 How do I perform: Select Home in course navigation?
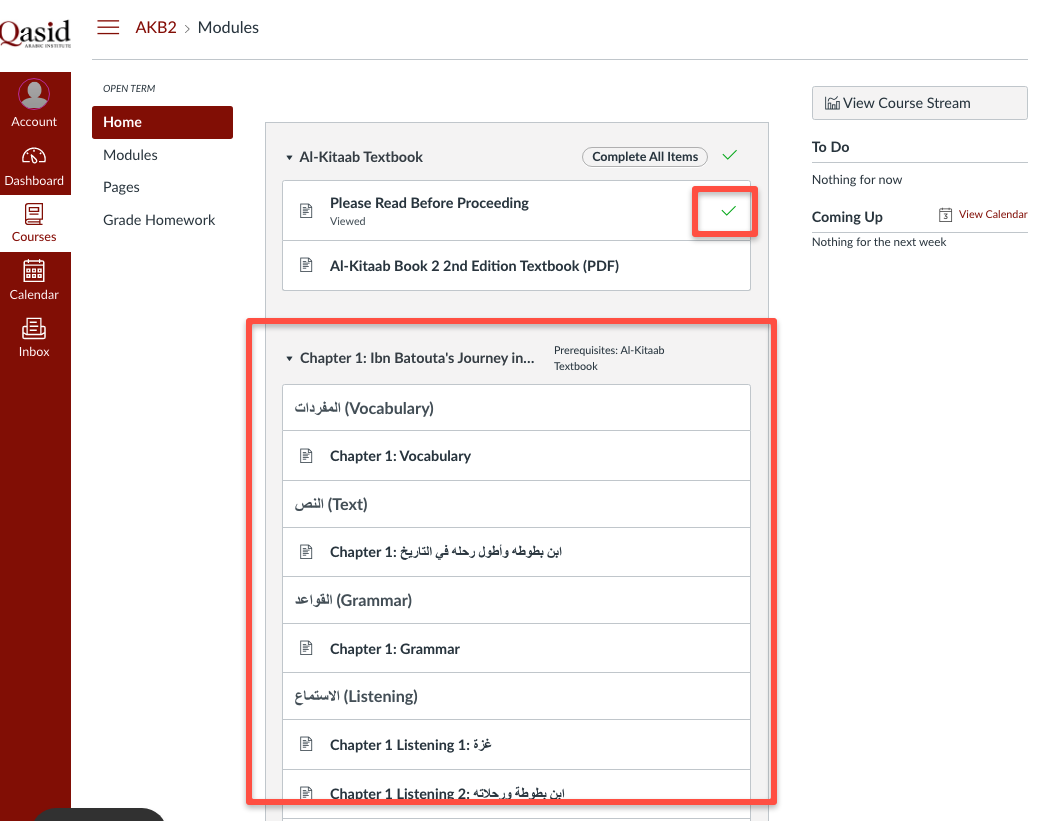tap(162, 122)
